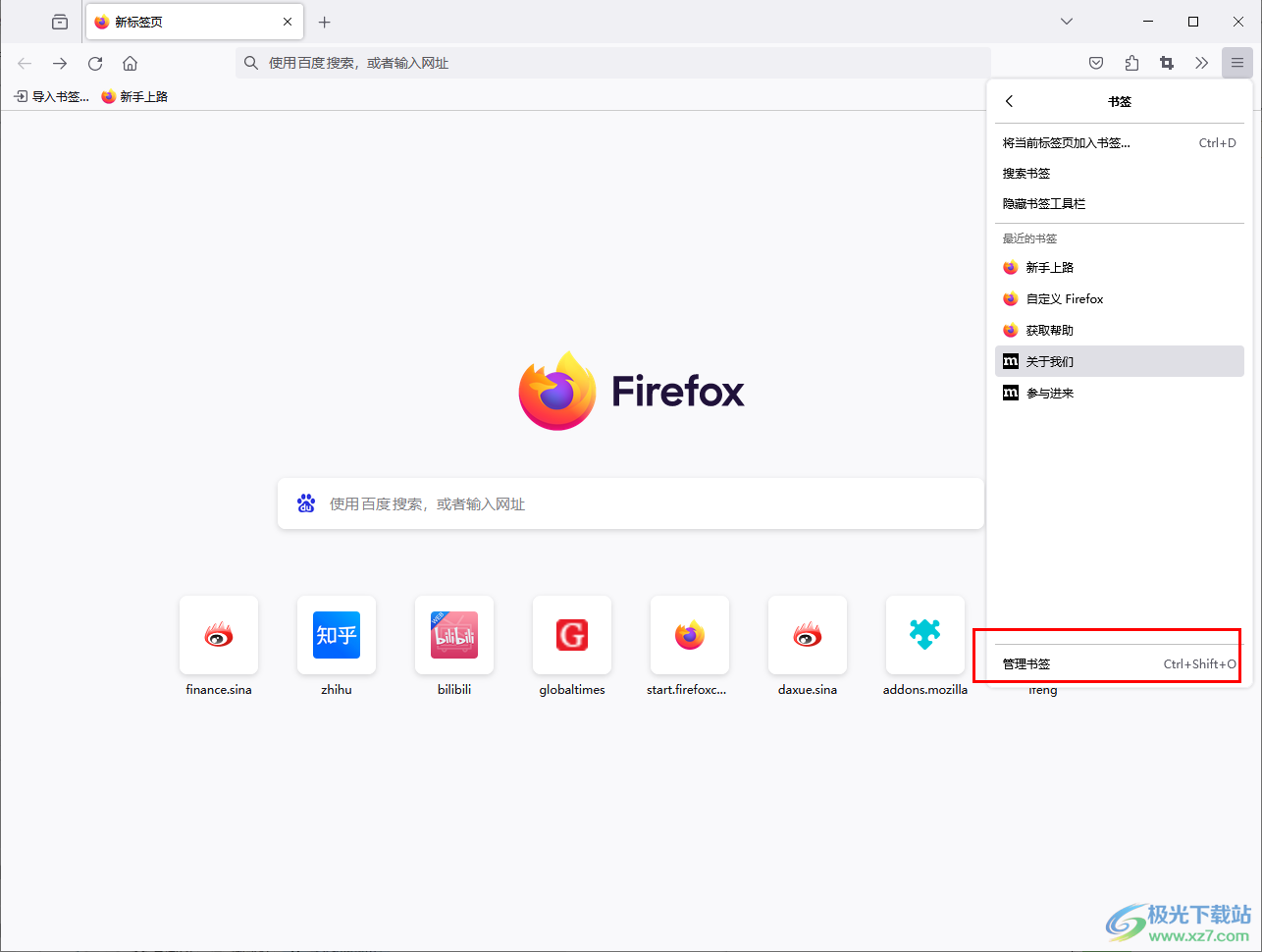Viewport: 1262px width, 952px height.
Task: Click 隐藏书签工具栏 menu entry
Action: click(x=1120, y=203)
